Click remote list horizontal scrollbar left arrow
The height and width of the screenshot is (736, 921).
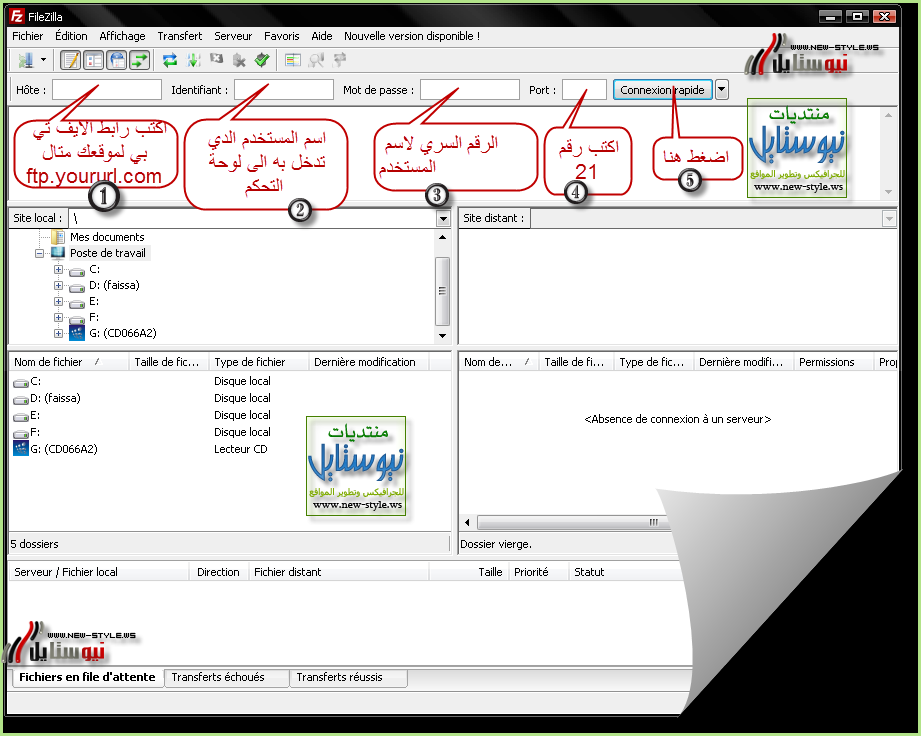(x=468, y=522)
